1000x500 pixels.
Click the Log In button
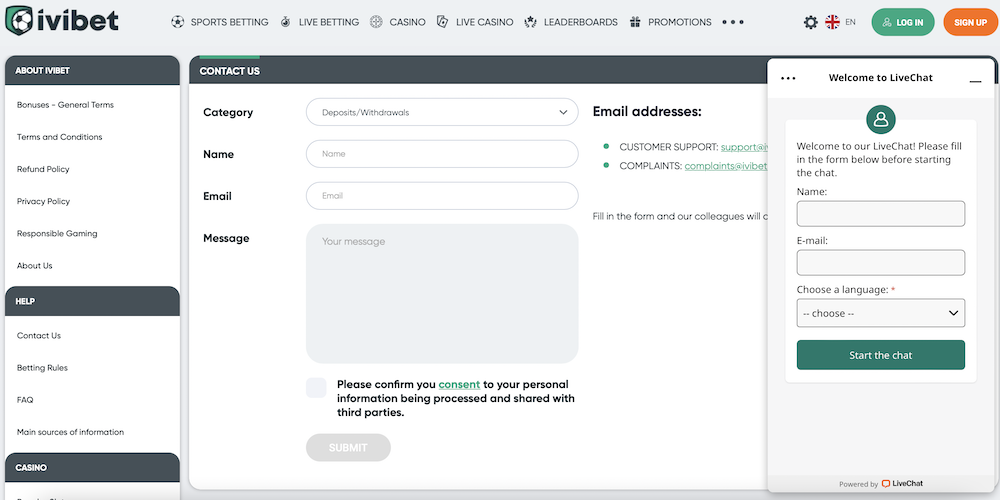pos(903,22)
